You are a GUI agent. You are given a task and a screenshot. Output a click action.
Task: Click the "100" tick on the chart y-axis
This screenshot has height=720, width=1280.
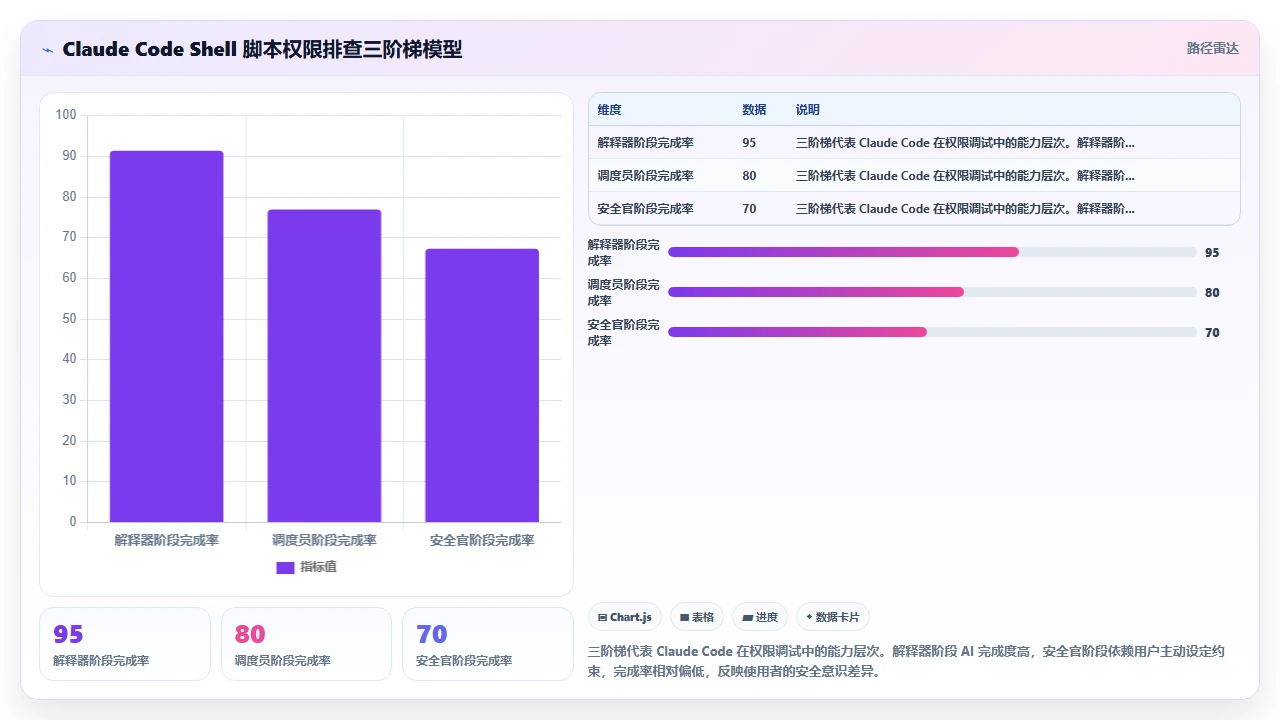click(x=66, y=115)
